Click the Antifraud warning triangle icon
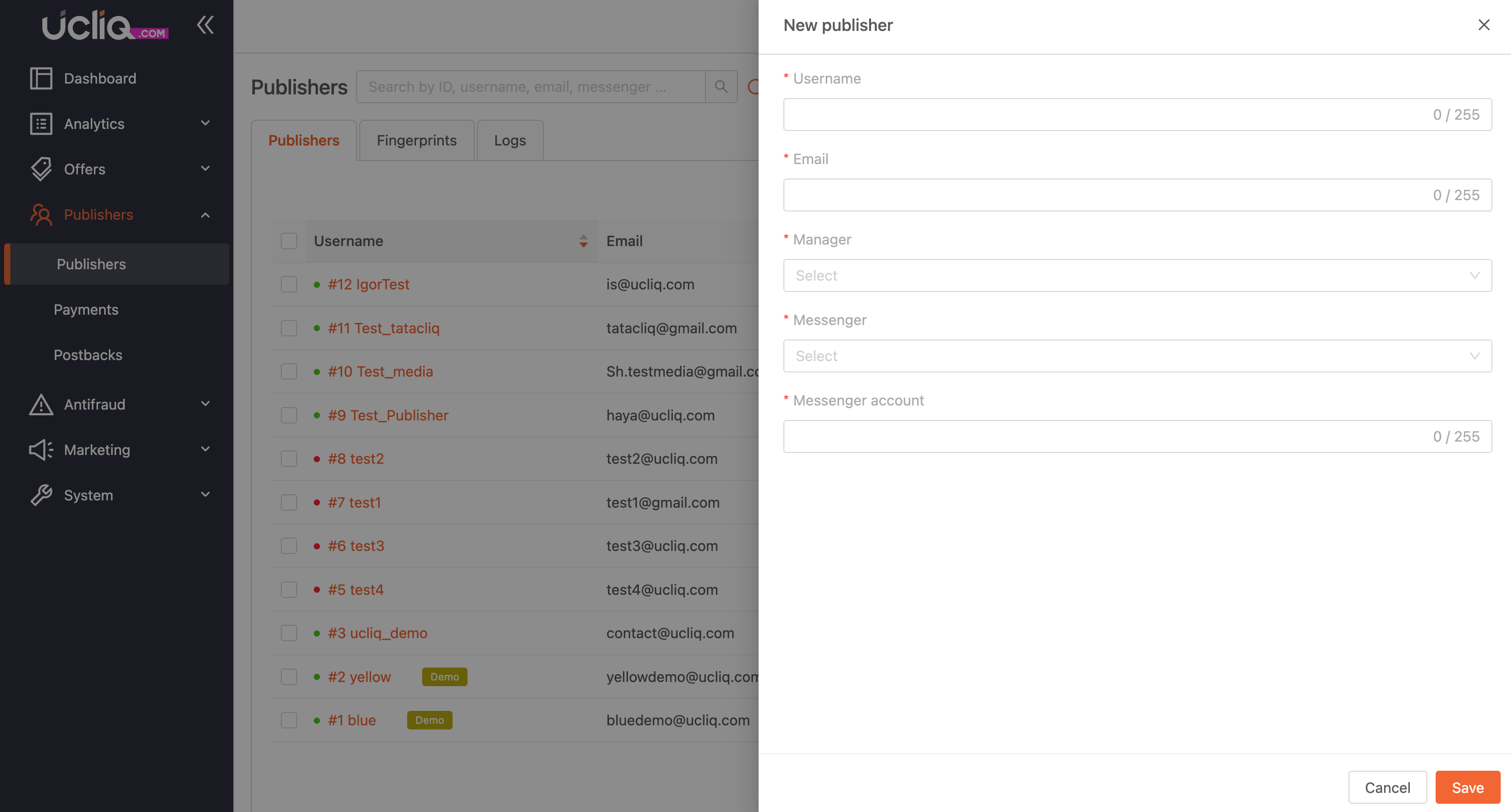Viewport: 1511px width, 812px height. point(41,404)
